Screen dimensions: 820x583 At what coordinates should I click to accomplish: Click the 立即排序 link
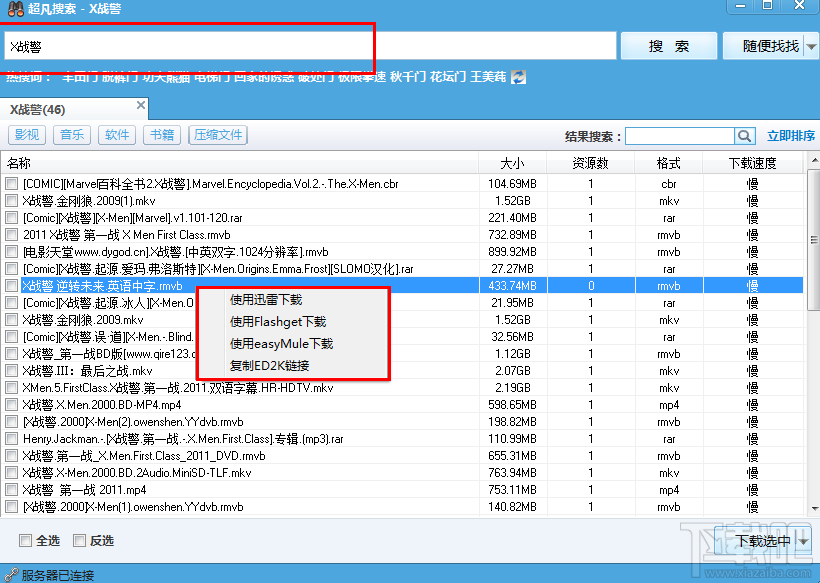pos(791,136)
